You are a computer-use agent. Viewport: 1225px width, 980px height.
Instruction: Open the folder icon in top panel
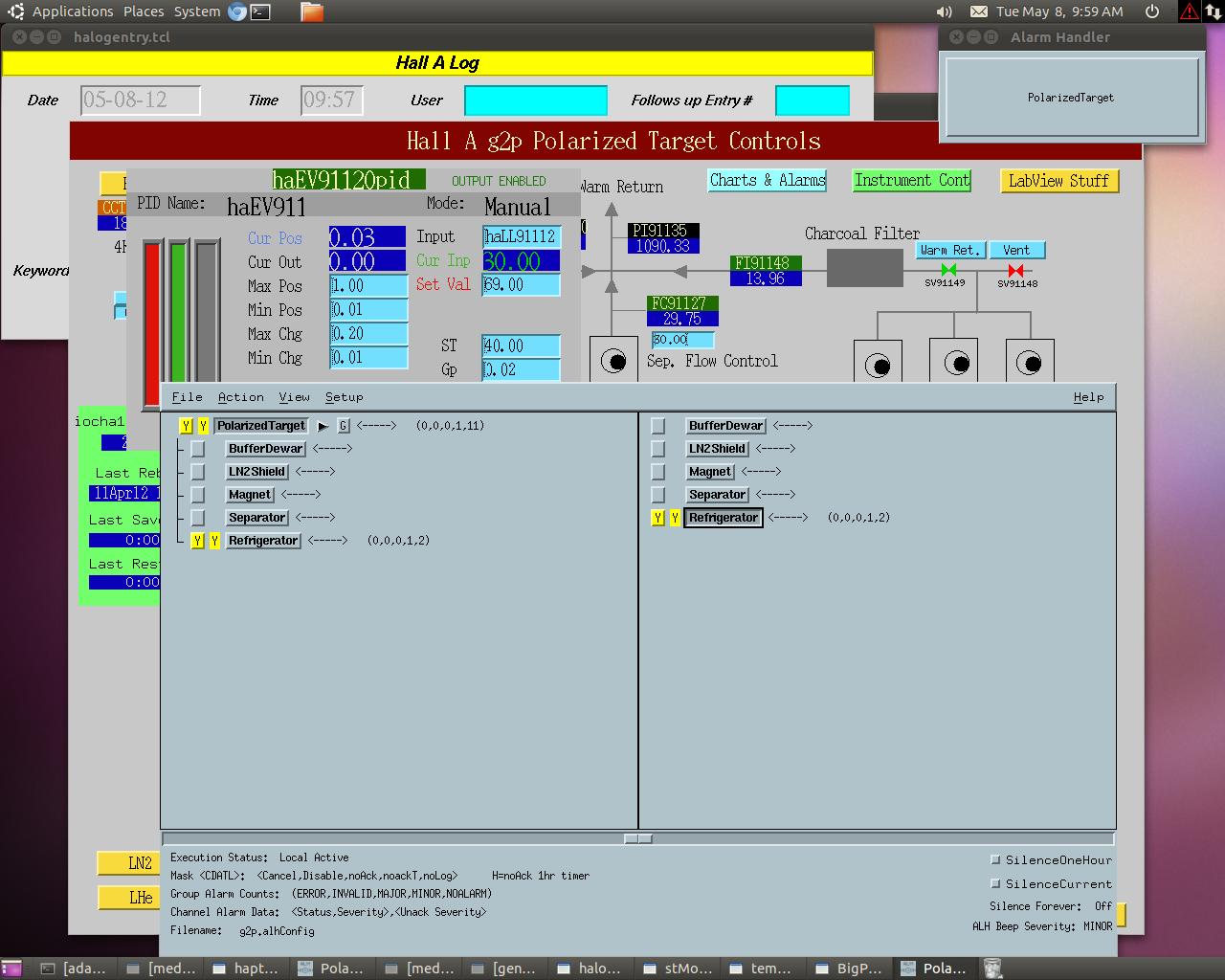pos(312,11)
